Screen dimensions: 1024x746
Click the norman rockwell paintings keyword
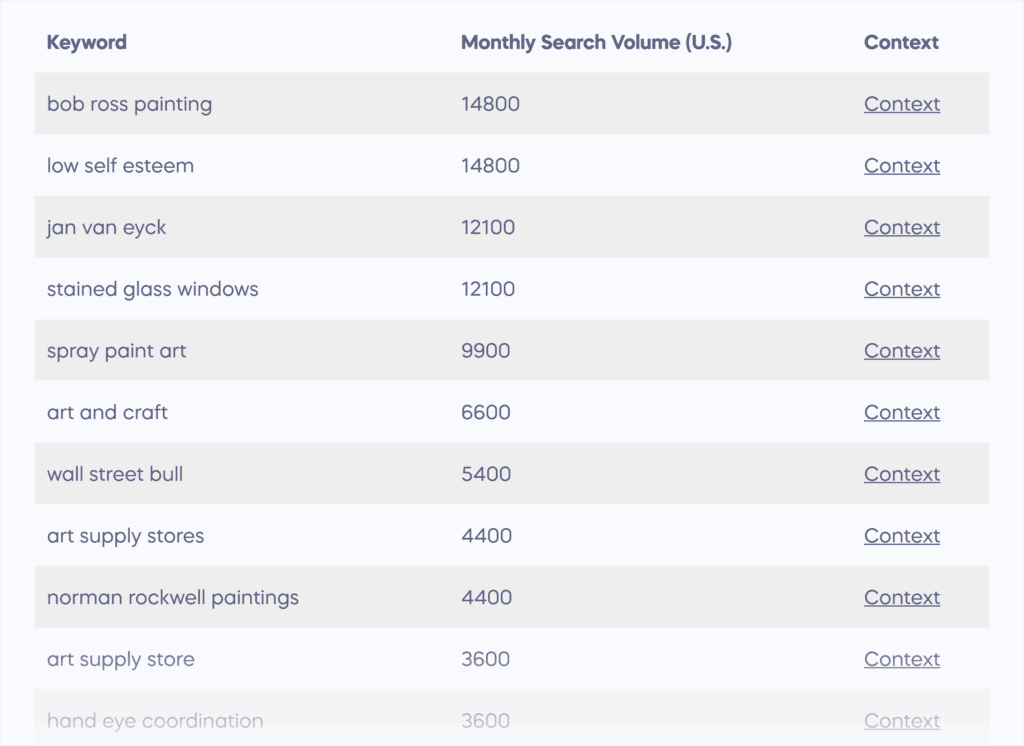[x=172, y=598]
